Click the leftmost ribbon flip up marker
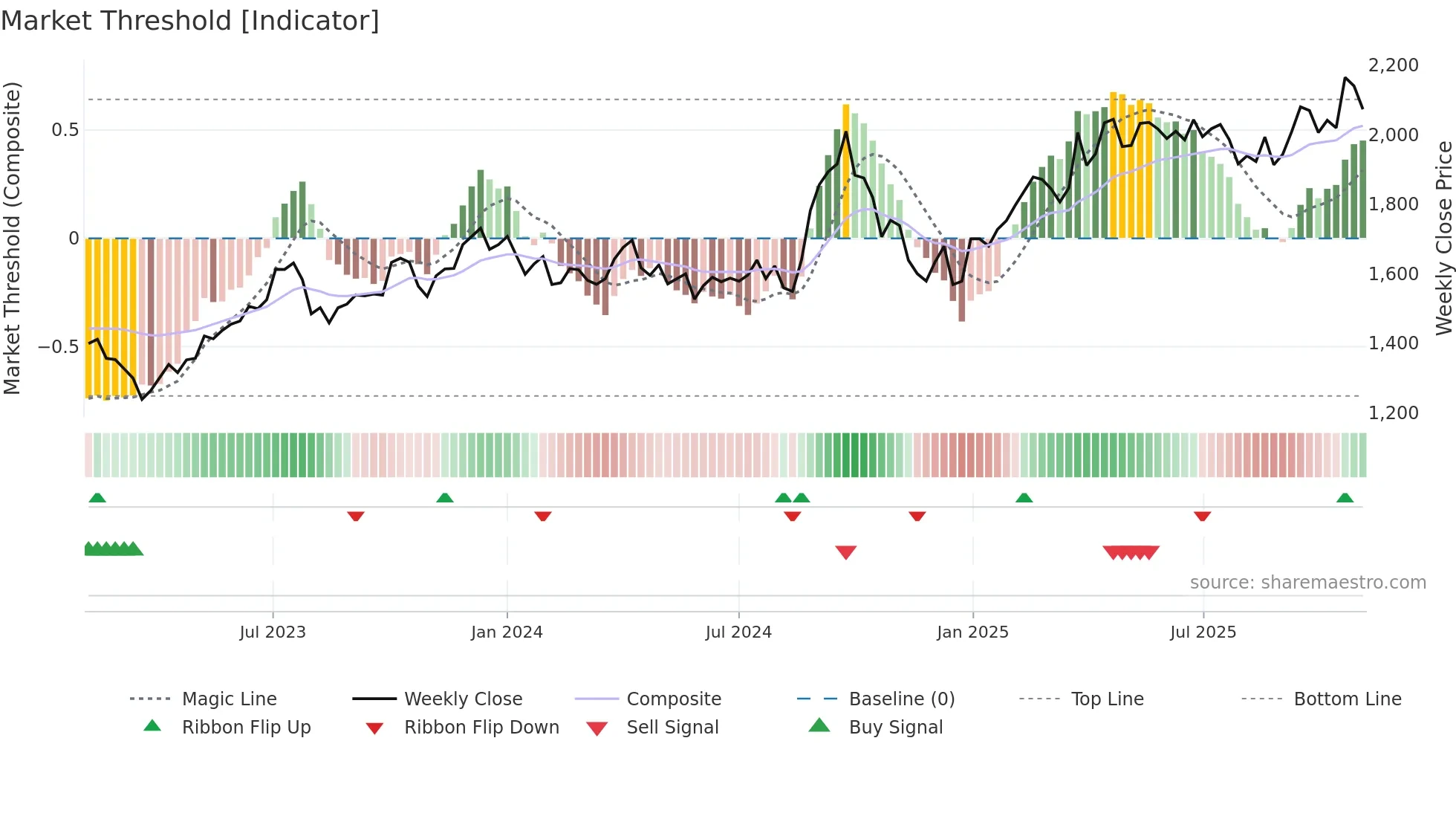Viewport: 1456px width, 819px height. [x=97, y=498]
